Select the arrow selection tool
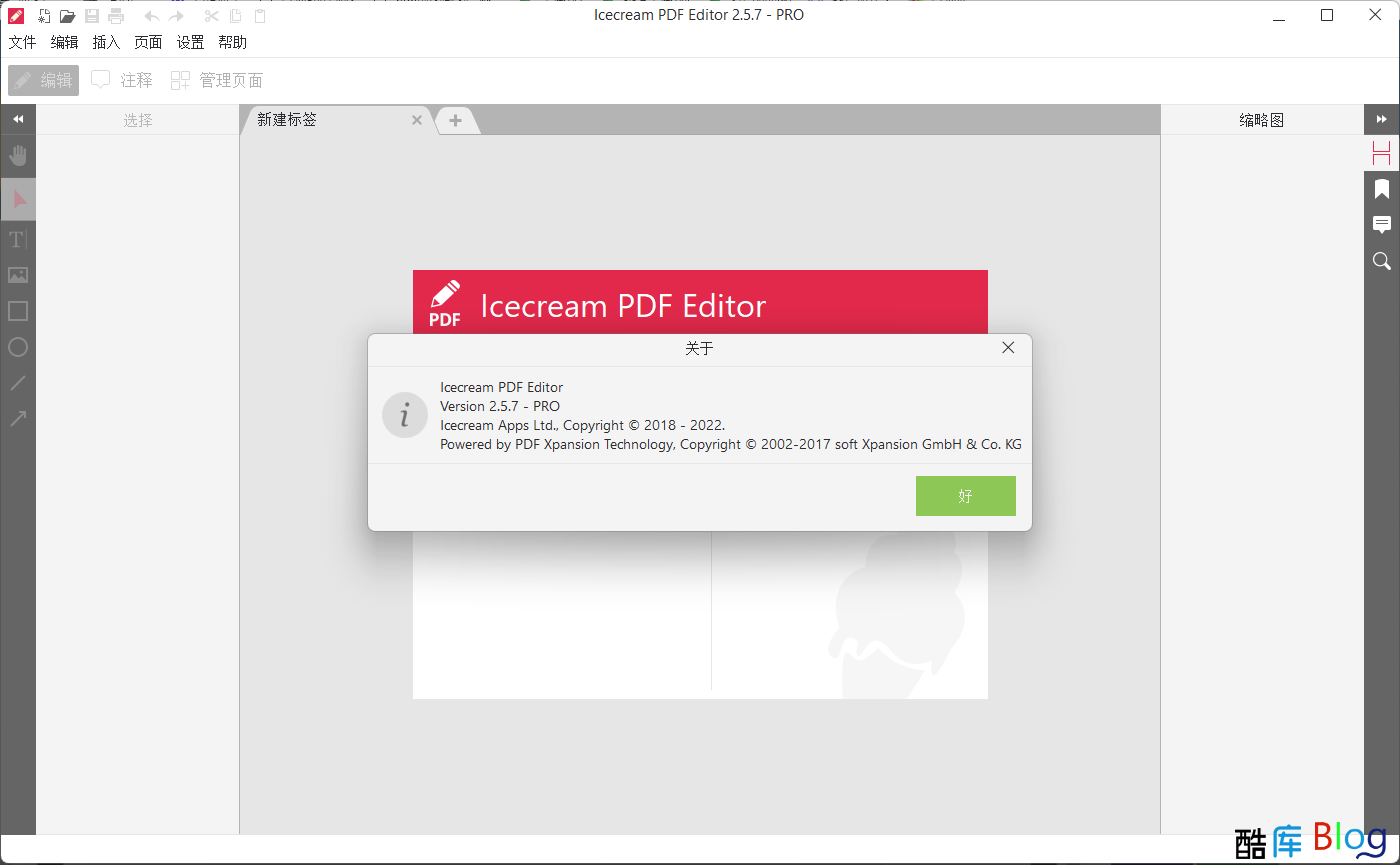This screenshot has width=1400, height=865. pyautogui.click(x=18, y=199)
